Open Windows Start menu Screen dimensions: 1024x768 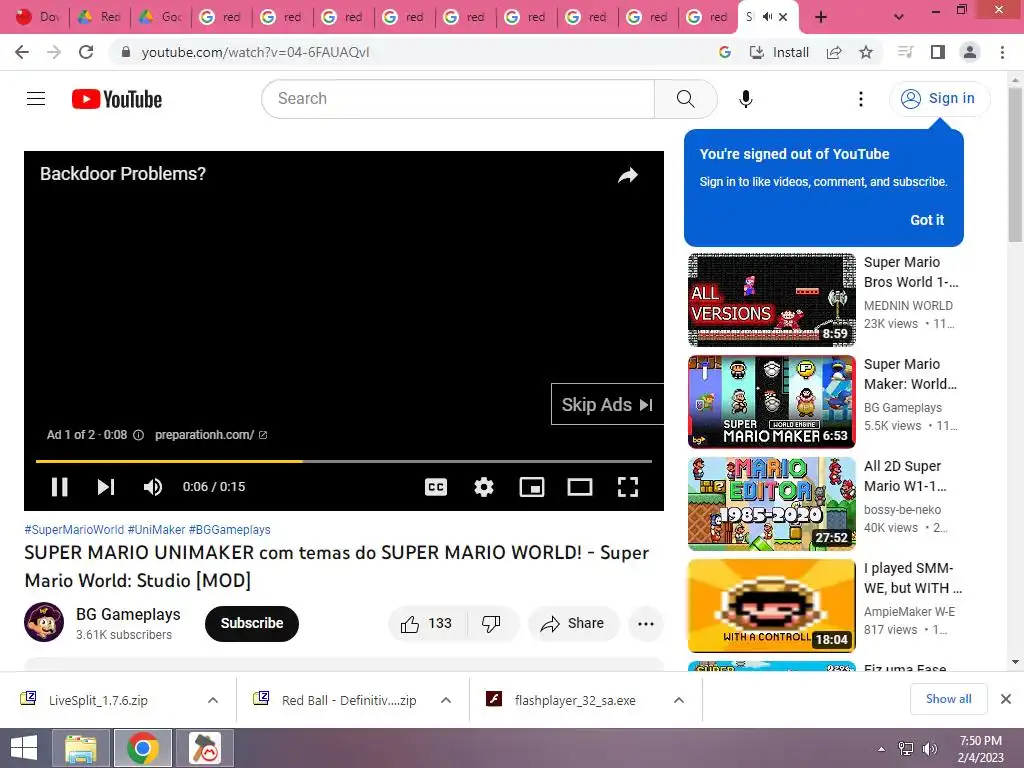24,748
